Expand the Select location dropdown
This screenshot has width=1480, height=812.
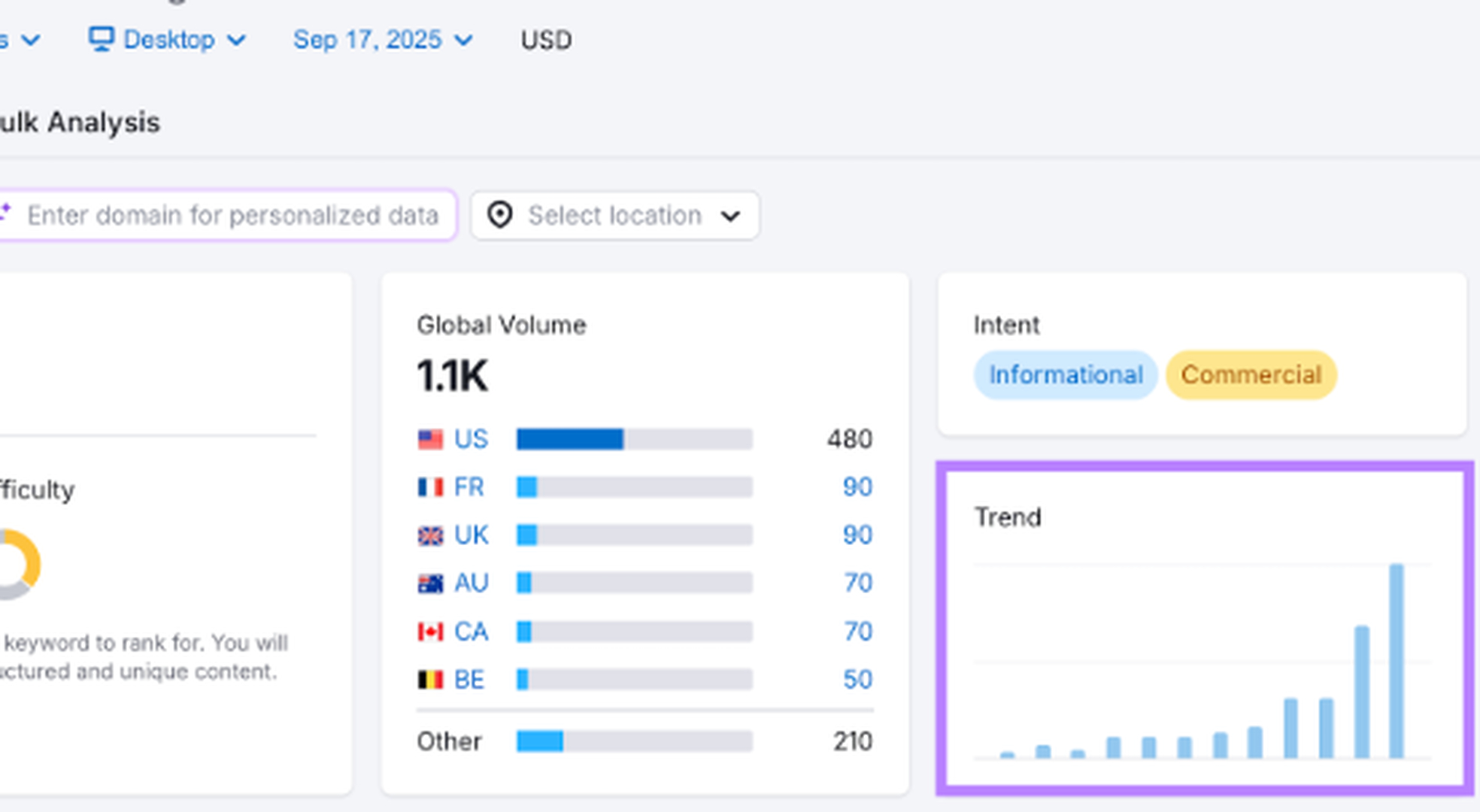pos(614,216)
